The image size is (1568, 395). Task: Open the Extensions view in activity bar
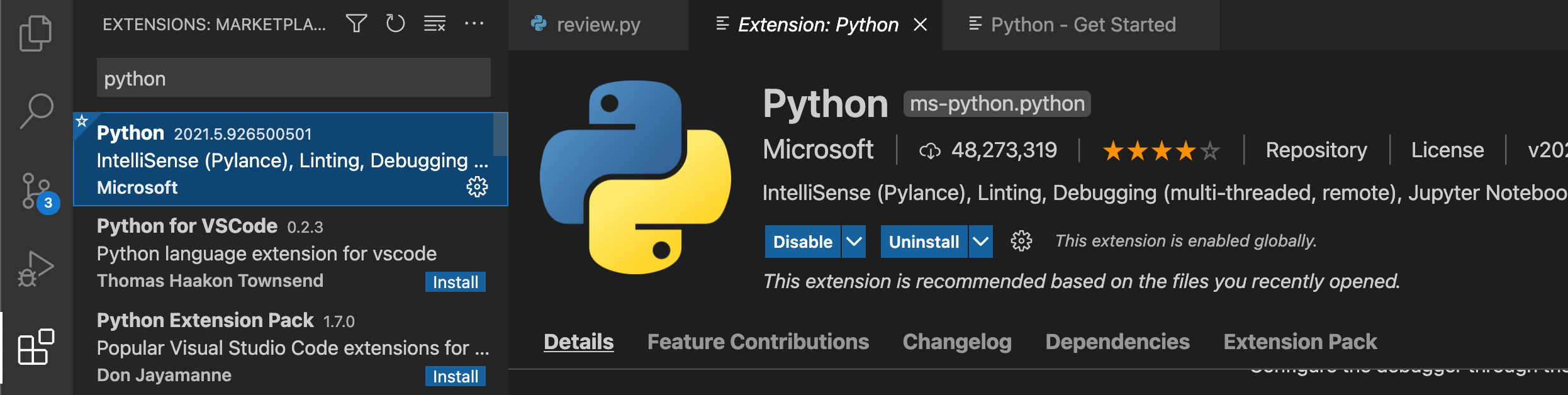click(x=36, y=347)
